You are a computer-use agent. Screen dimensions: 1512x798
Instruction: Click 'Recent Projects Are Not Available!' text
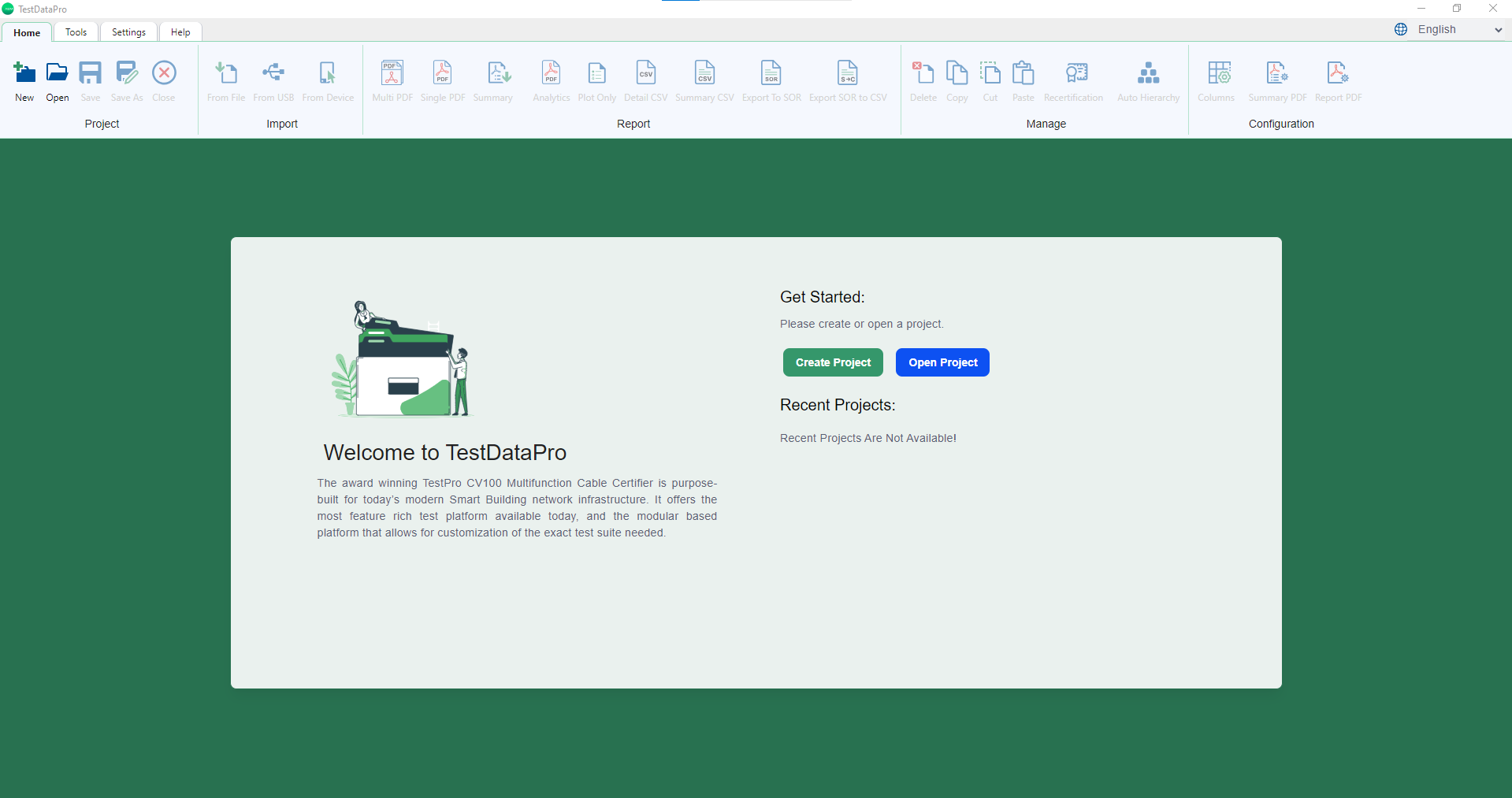point(868,438)
